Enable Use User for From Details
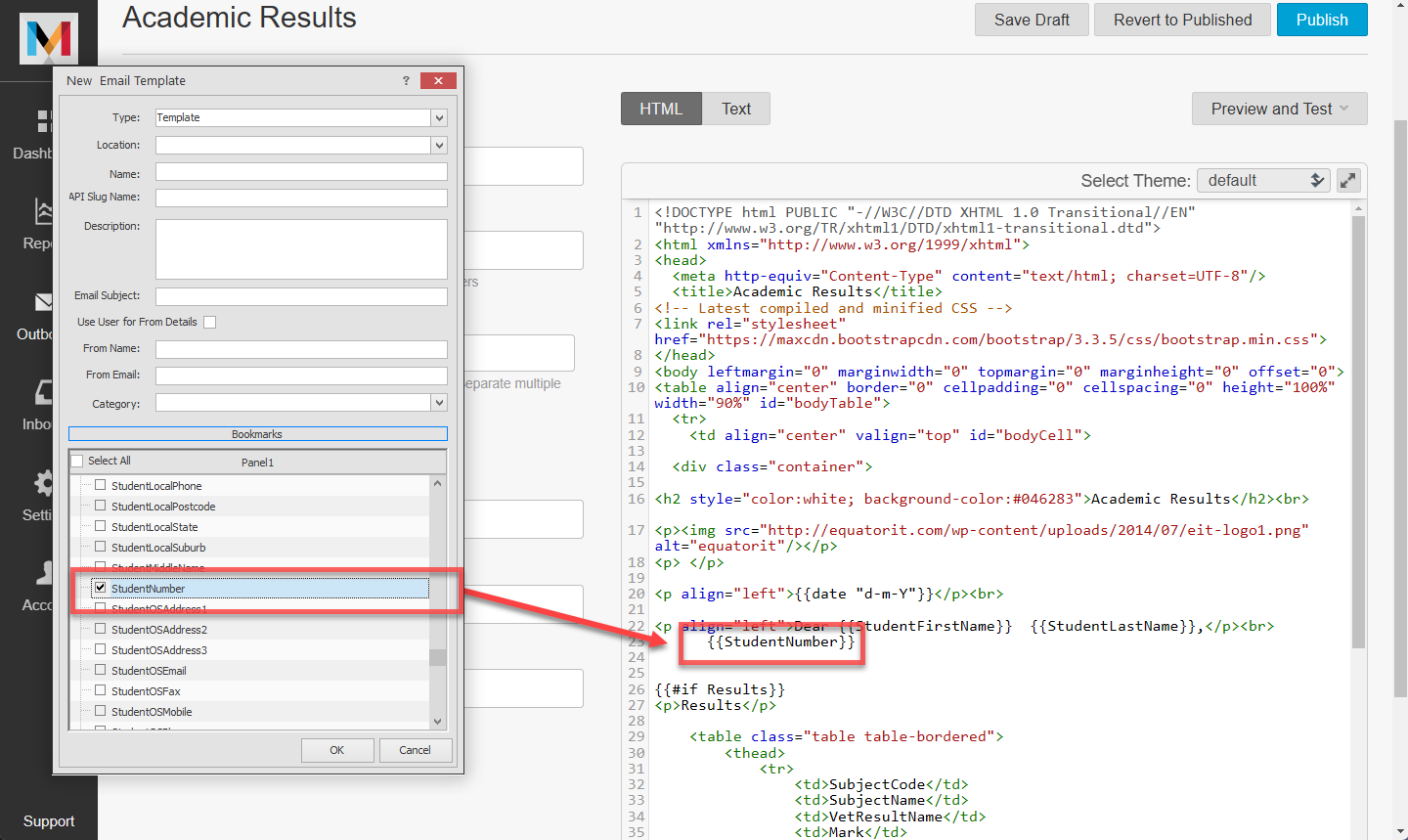Viewport: 1408px width, 840px height. tap(209, 323)
